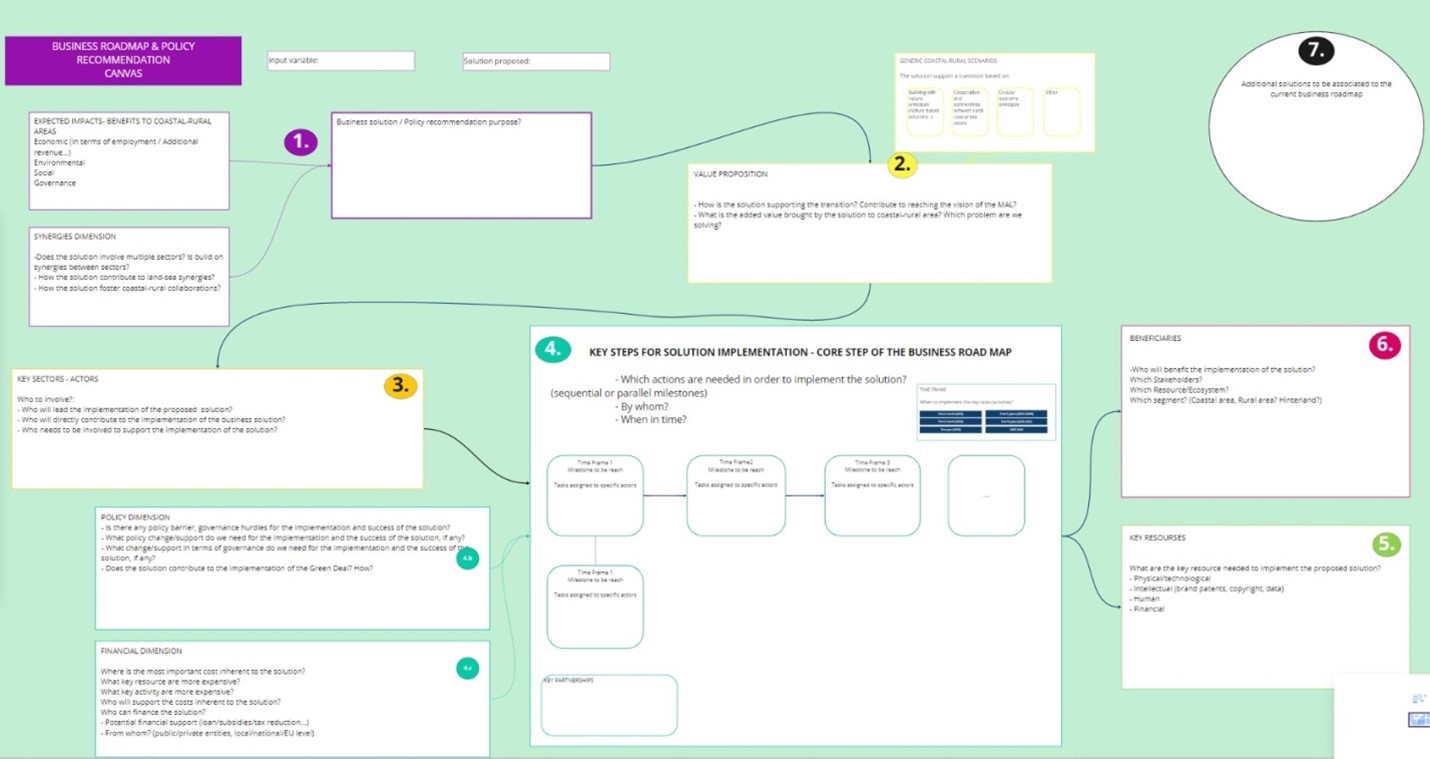Image resolution: width=1430 pixels, height=759 pixels.
Task: Select the teal badge in Policy Dimension box
Action: click(467, 560)
